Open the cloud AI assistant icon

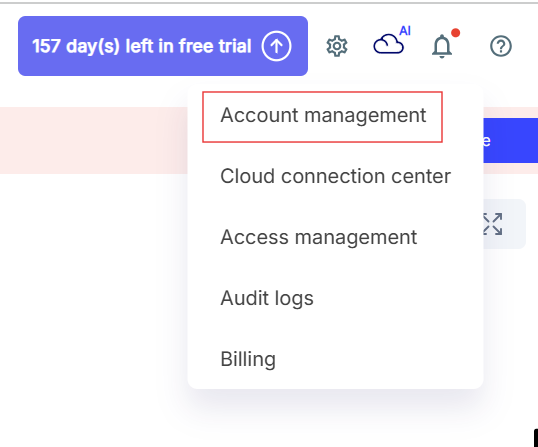tap(388, 44)
